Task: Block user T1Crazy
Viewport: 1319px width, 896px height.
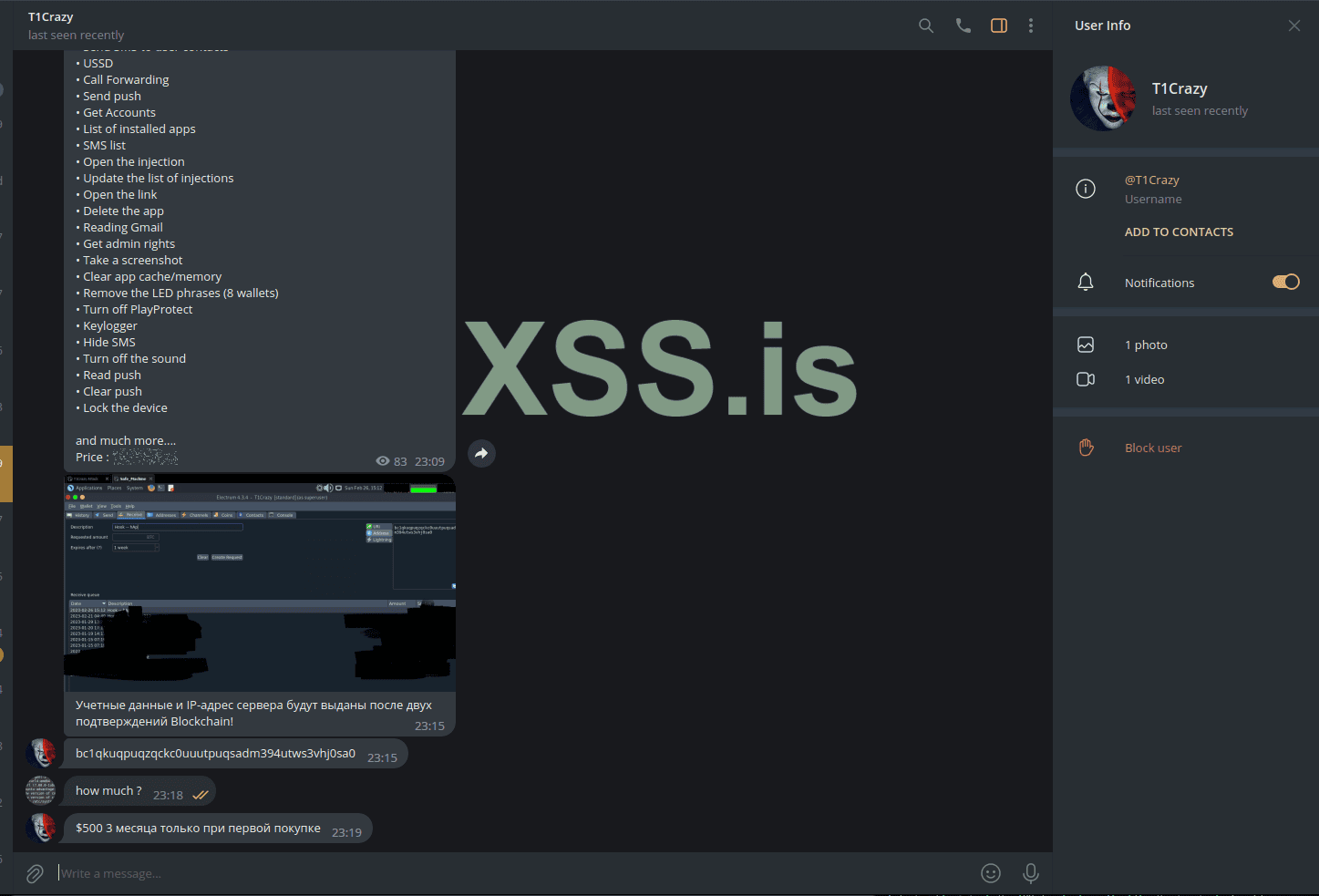Action: 1153,448
